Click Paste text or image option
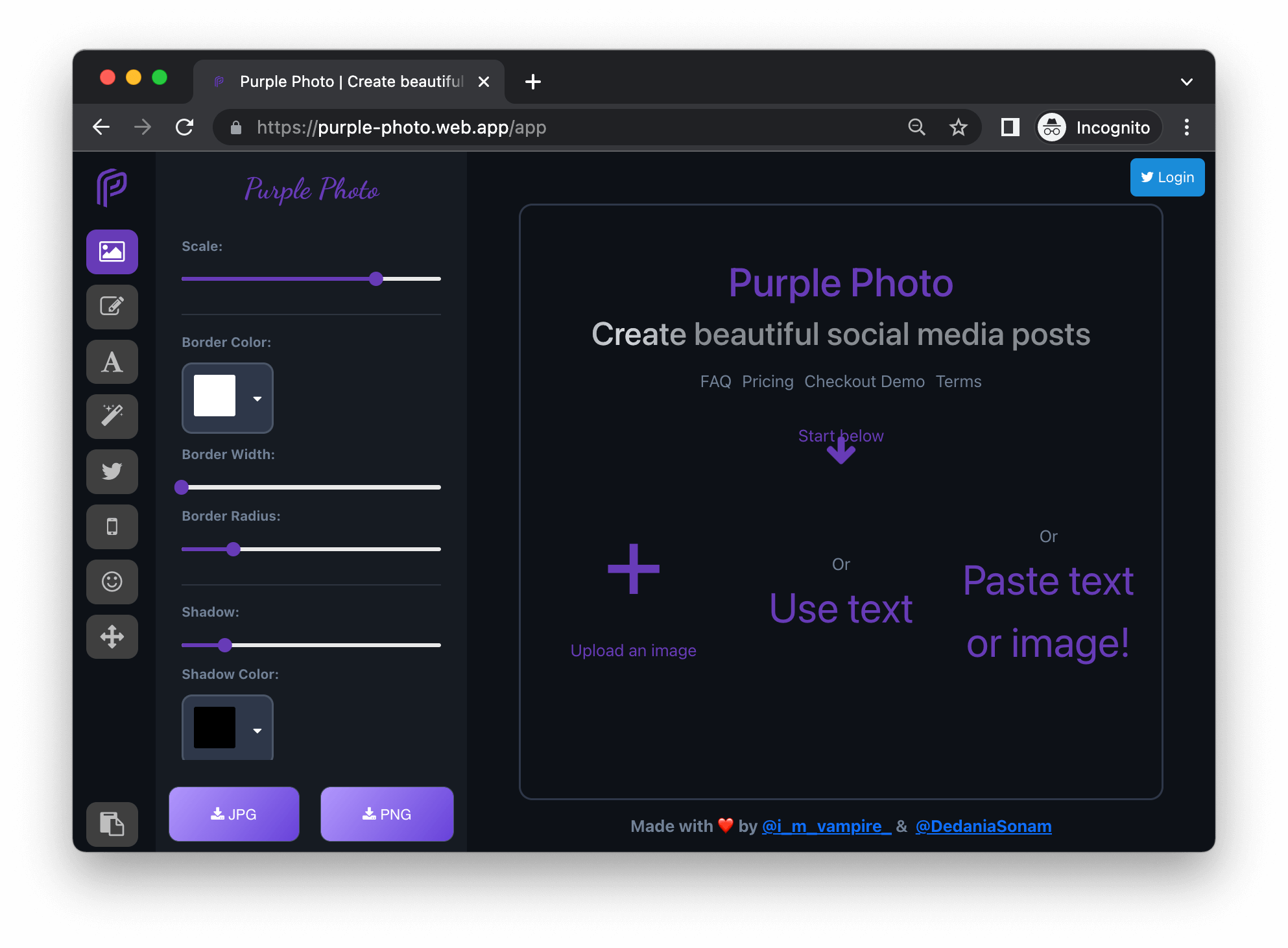Screen dimensions: 1288x948 tap(1048, 611)
